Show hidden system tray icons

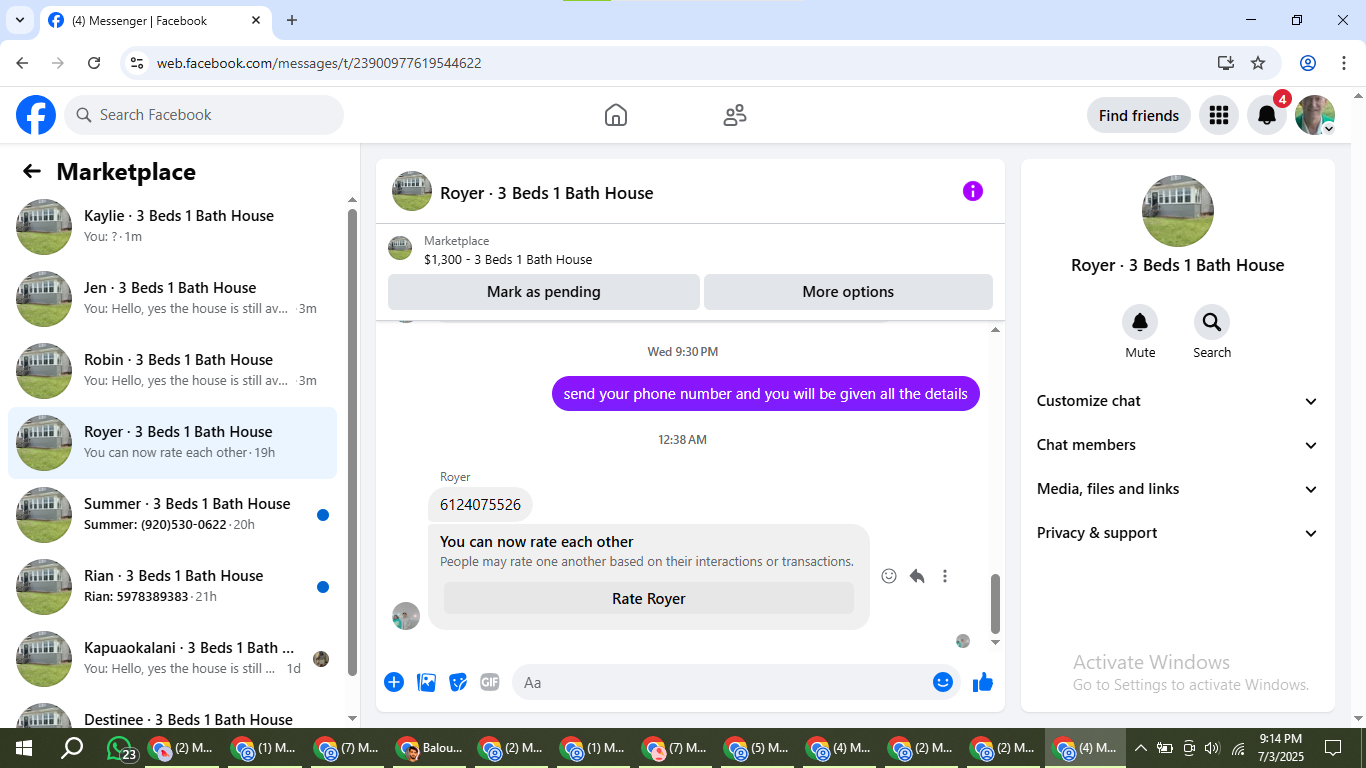(x=1140, y=748)
